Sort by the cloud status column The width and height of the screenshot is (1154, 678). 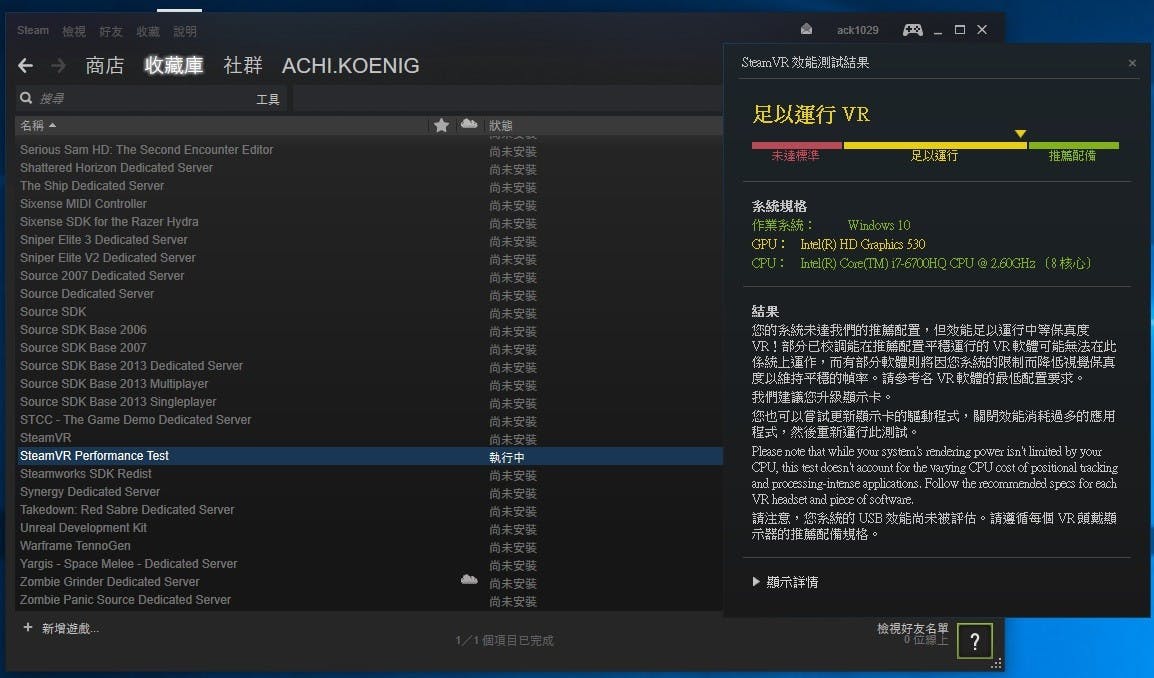[469, 124]
